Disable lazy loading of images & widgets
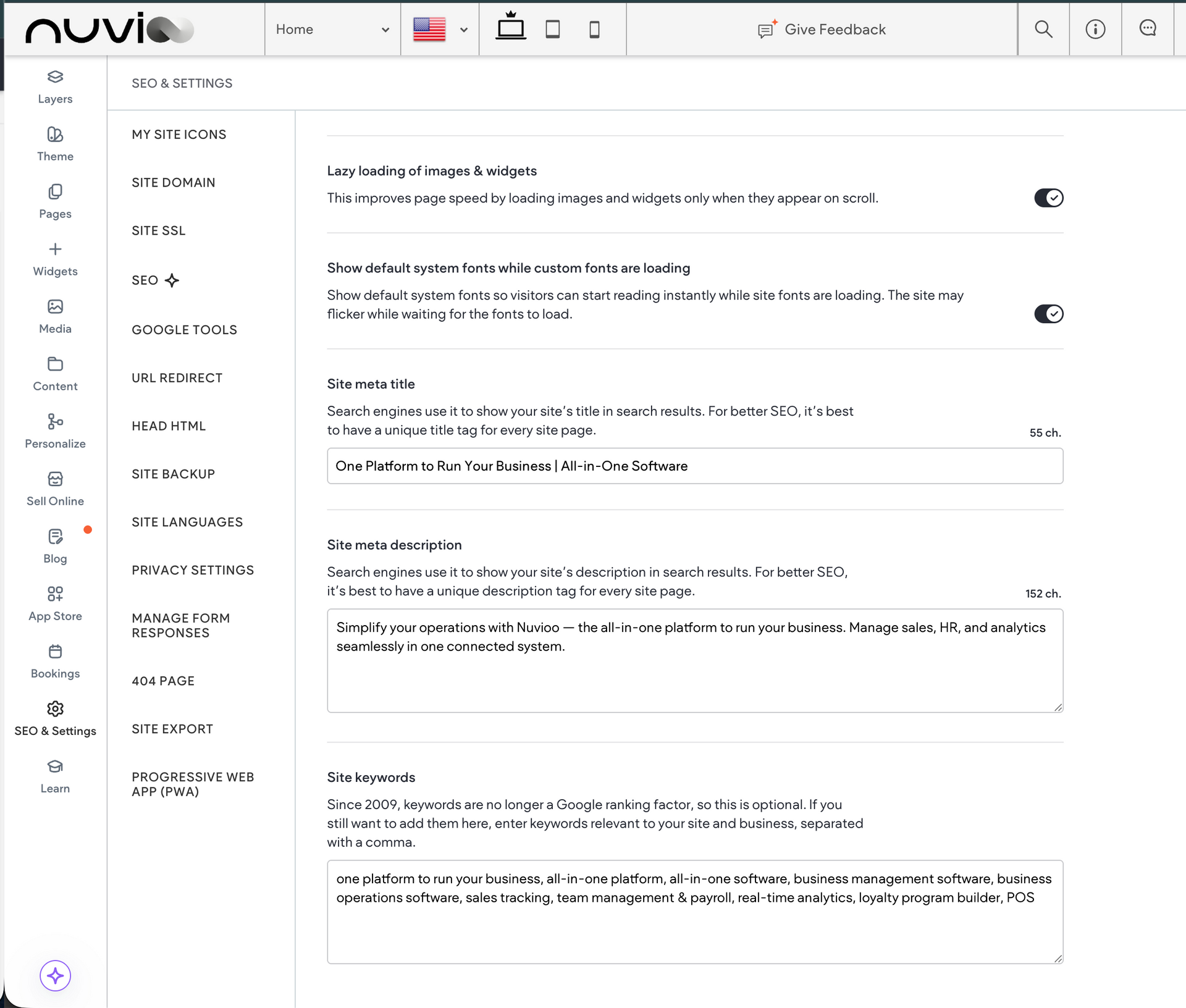 pyautogui.click(x=1048, y=198)
